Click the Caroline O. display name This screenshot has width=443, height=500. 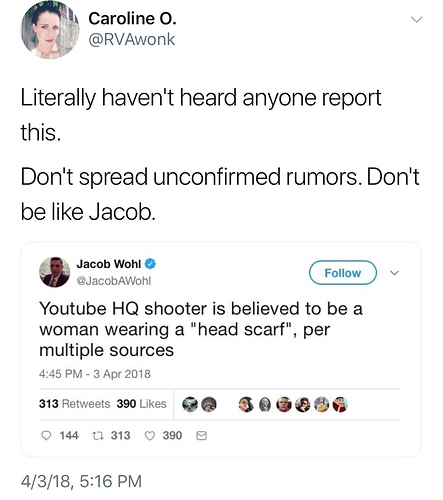(x=132, y=18)
